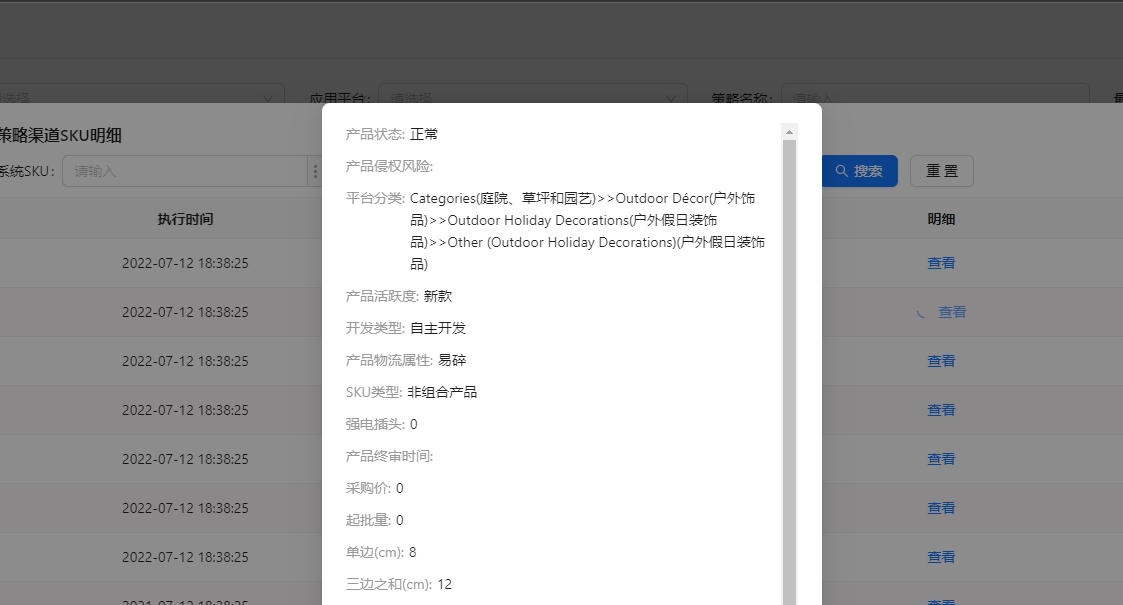Click the 起批量 value 0
1123x605 pixels.
(400, 521)
